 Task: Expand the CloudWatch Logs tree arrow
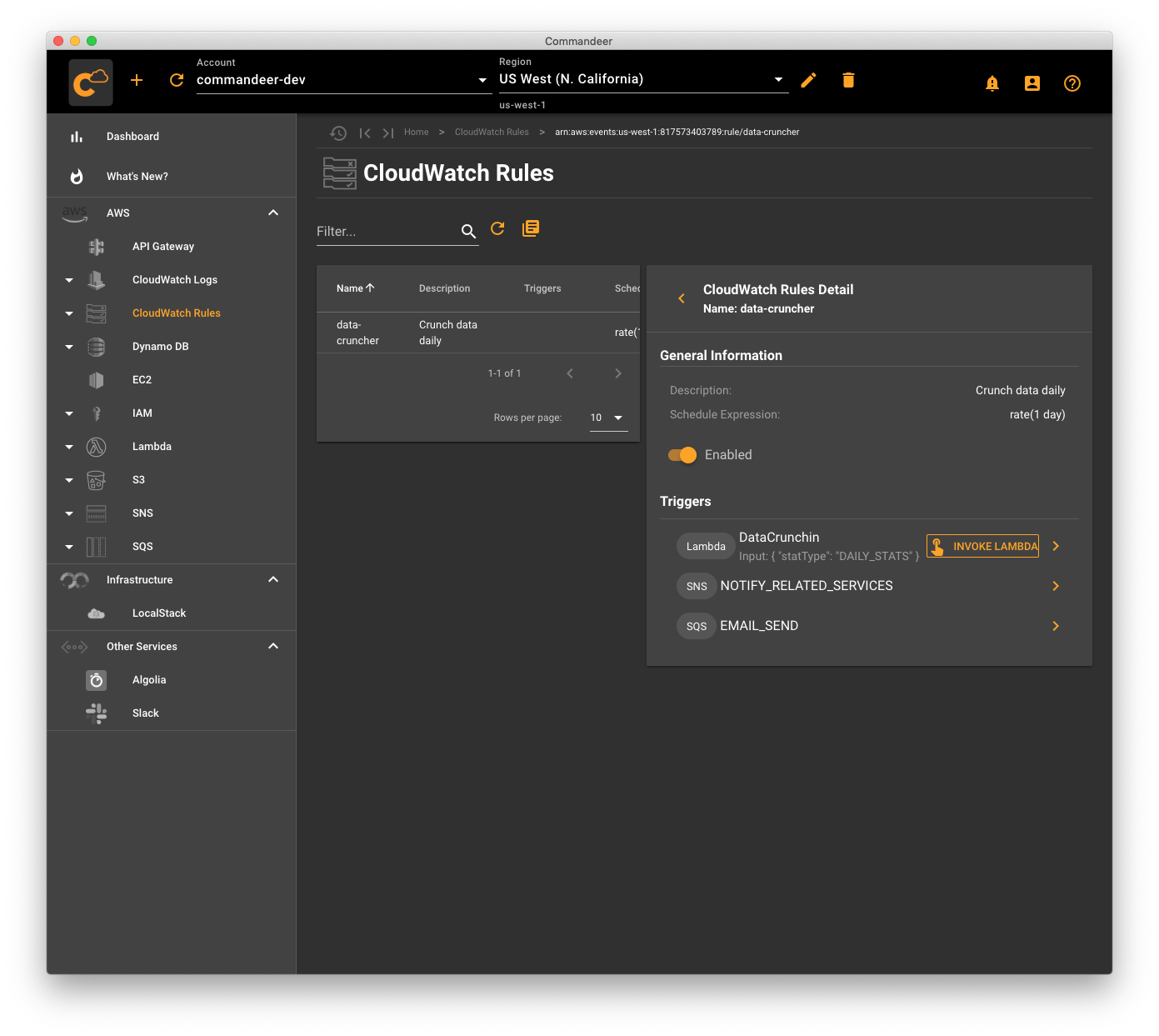click(x=69, y=280)
